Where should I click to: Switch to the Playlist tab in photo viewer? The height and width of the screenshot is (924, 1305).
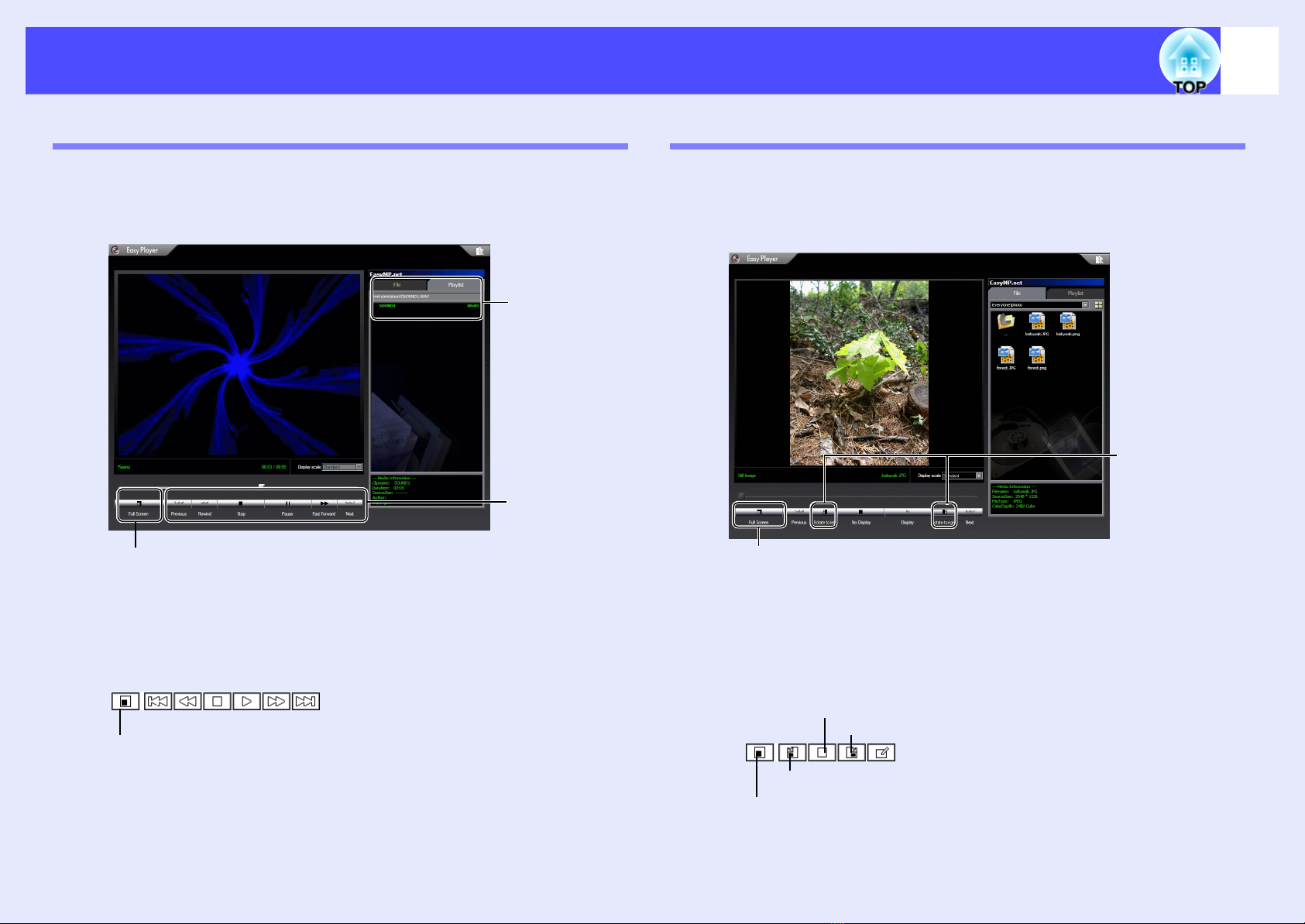[1075, 294]
